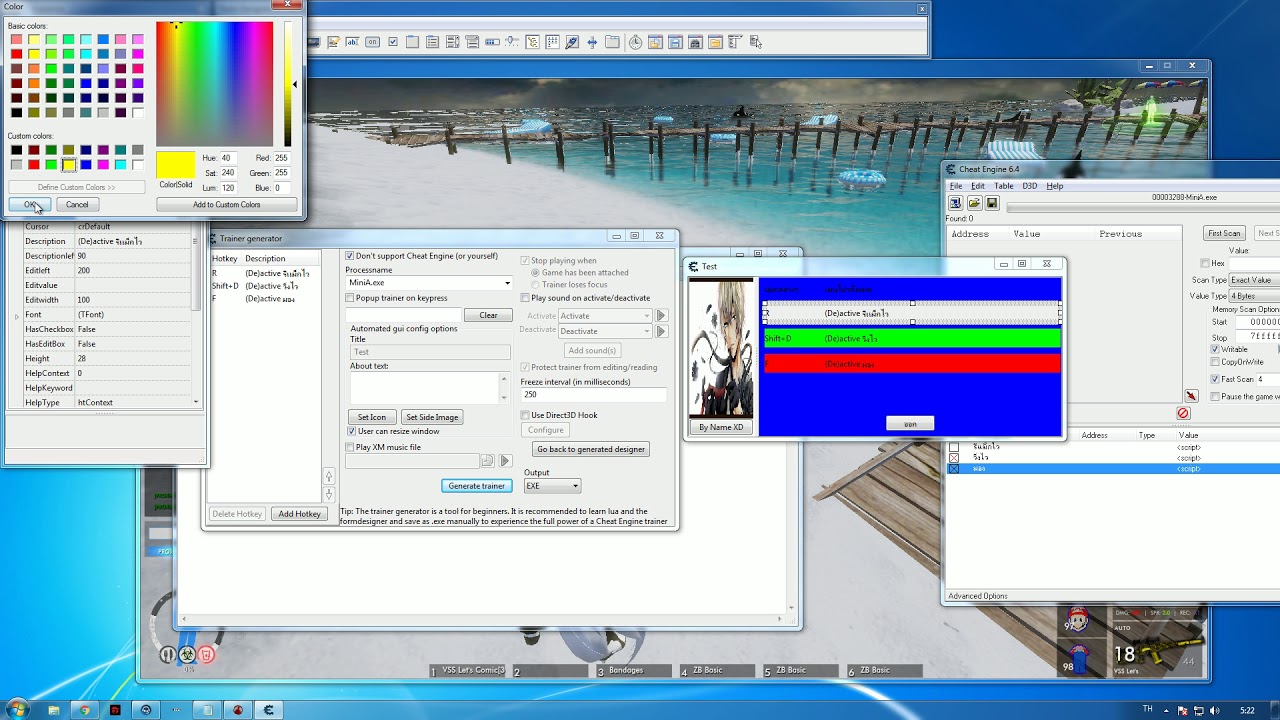Click Cheat Engine open file folder icon
This screenshot has height=720, width=1280.
click(973, 203)
